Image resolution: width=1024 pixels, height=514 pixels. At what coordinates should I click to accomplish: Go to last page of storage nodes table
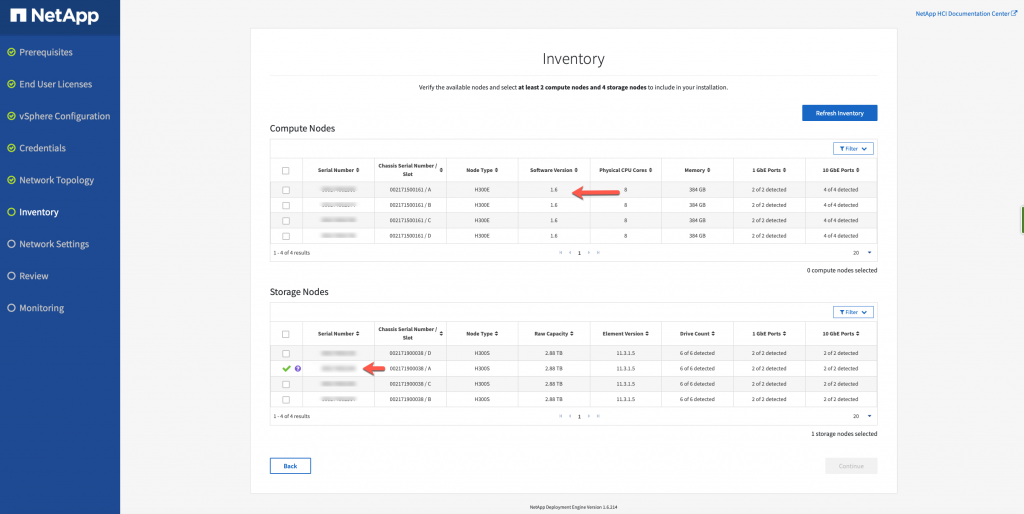point(598,416)
